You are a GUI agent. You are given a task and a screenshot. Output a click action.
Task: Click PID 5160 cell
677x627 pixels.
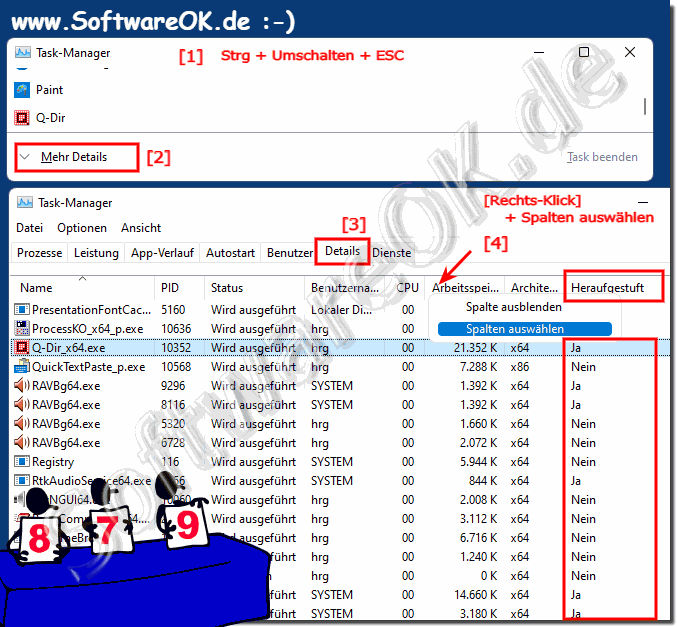(x=173, y=310)
